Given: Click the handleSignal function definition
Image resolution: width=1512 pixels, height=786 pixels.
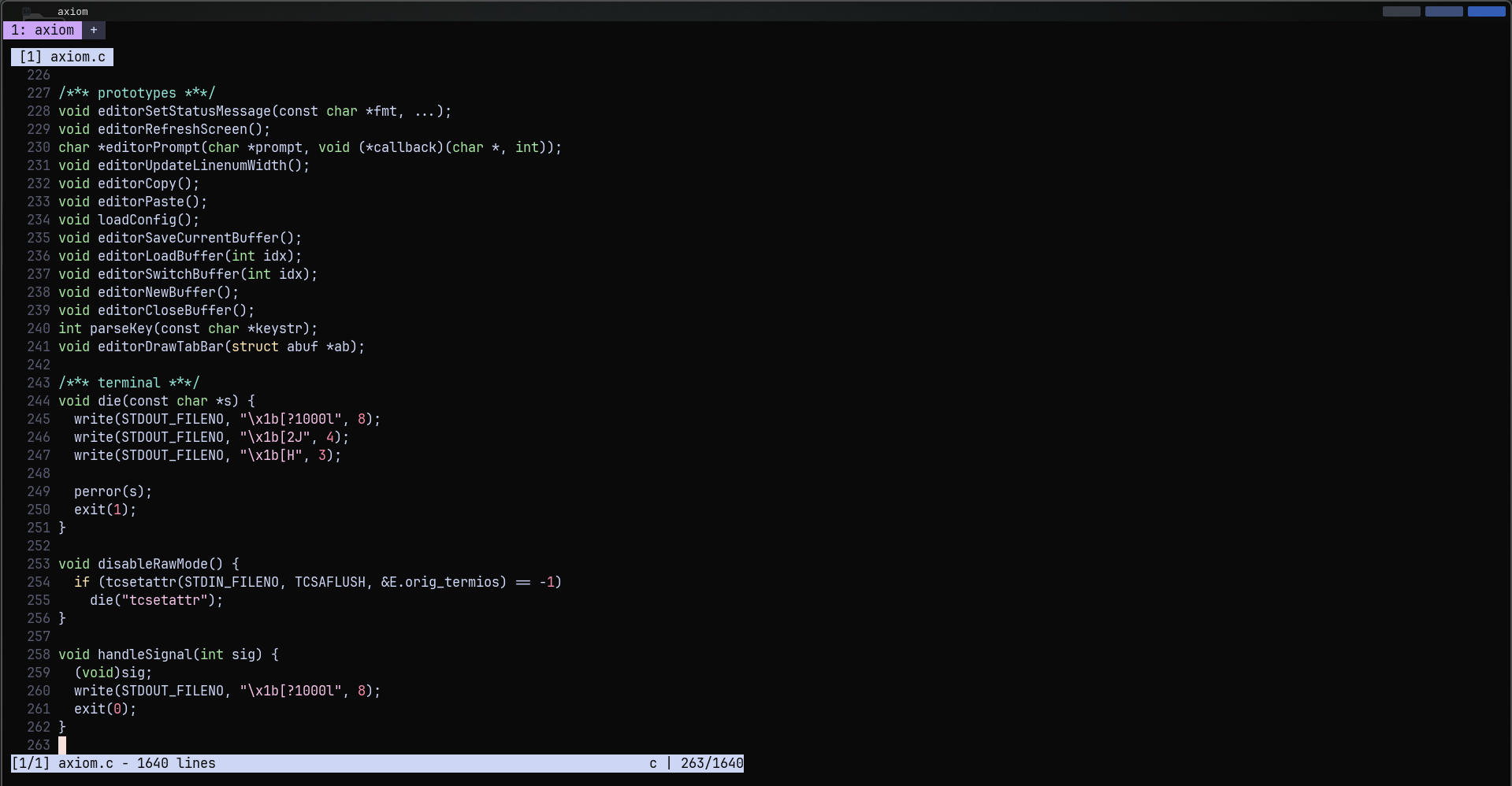Looking at the screenshot, I should pos(168,654).
